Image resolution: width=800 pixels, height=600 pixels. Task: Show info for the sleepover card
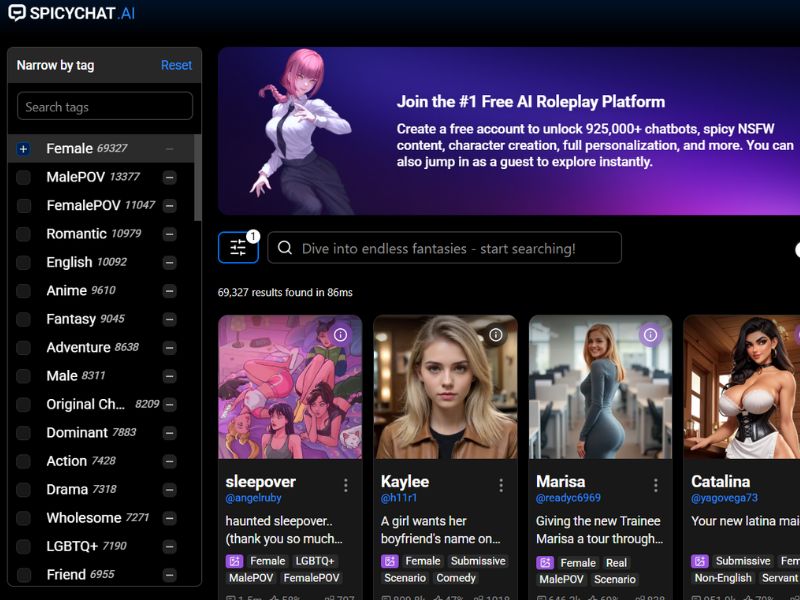pyautogui.click(x=340, y=335)
